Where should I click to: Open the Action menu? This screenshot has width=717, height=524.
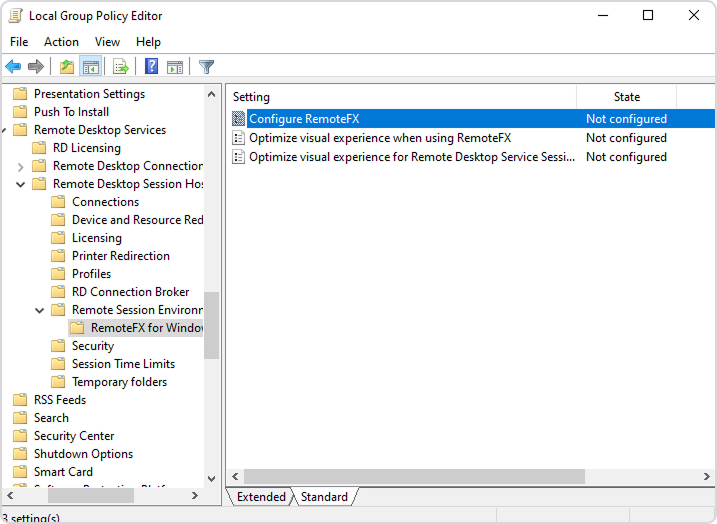[x=61, y=42]
